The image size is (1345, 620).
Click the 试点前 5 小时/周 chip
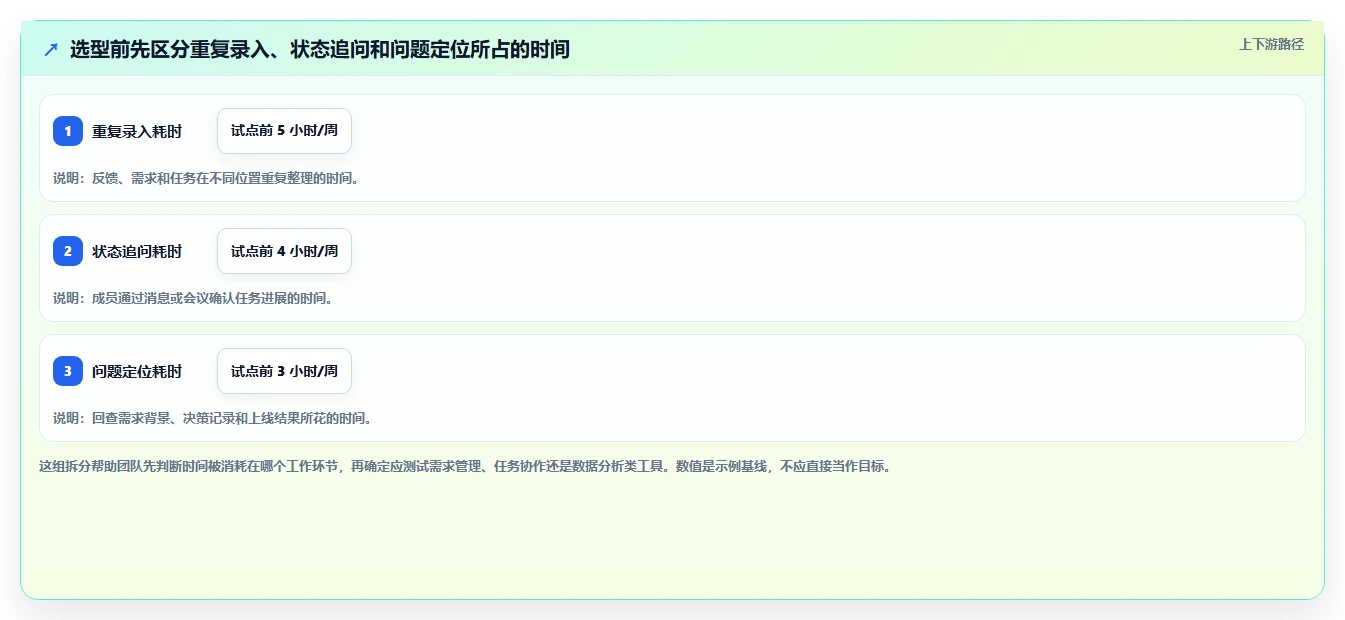(284, 131)
